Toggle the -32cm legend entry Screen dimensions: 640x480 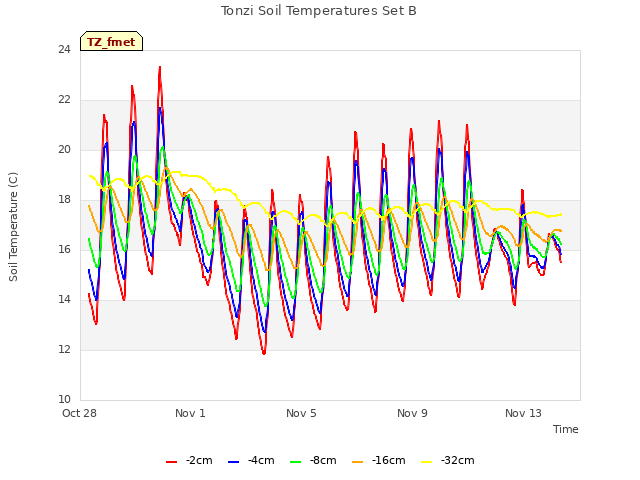448,461
